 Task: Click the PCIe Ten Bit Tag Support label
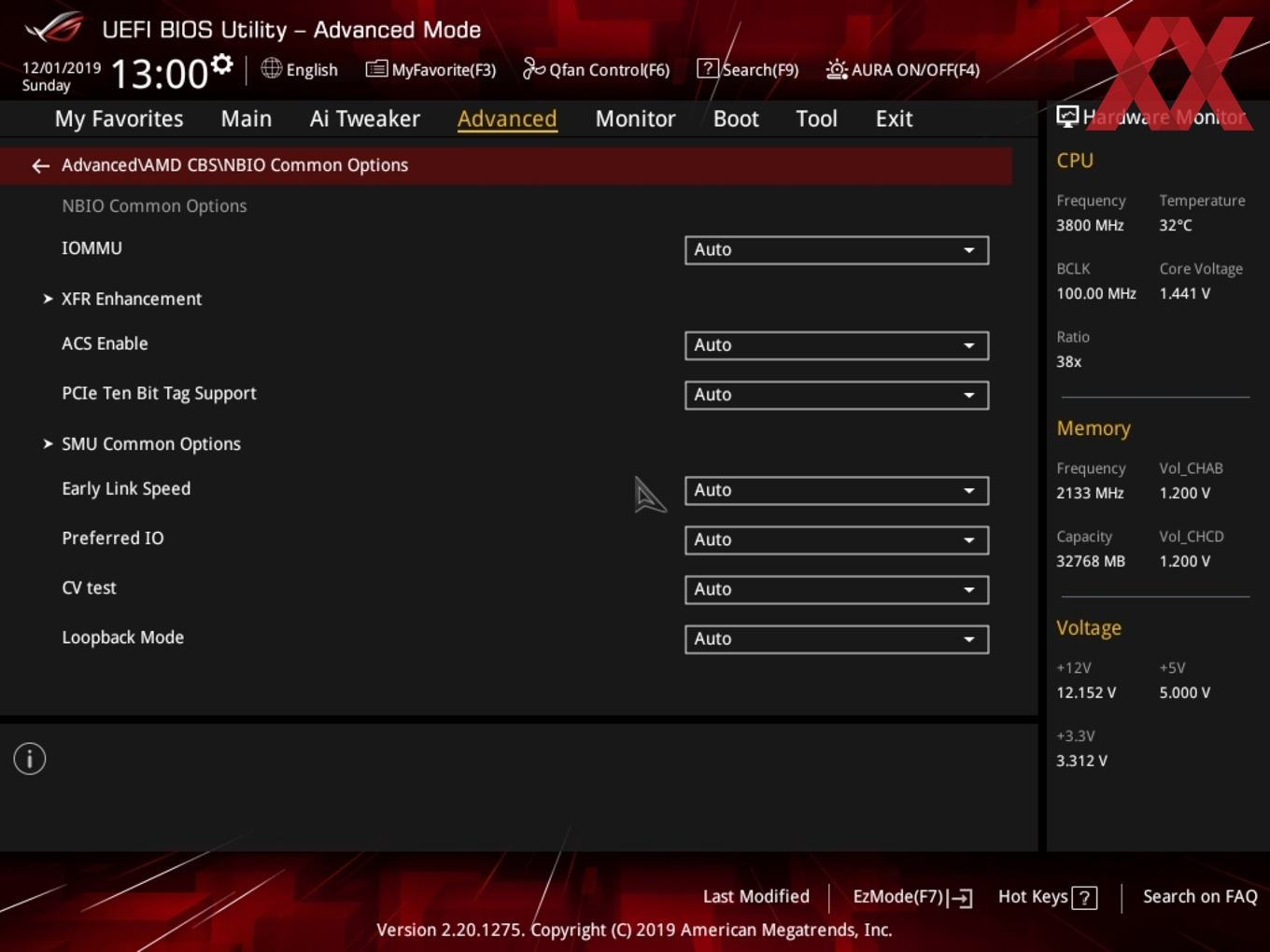(159, 394)
